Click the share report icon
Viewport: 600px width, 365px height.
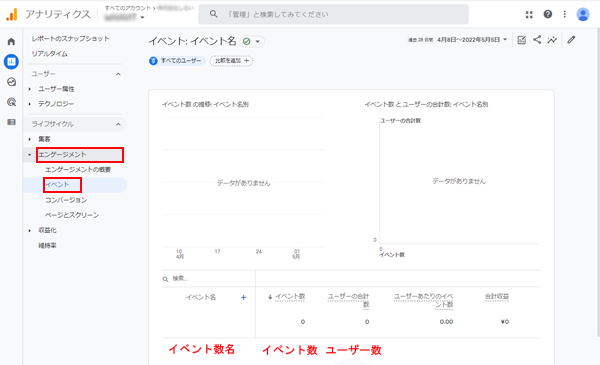pyautogui.click(x=537, y=39)
